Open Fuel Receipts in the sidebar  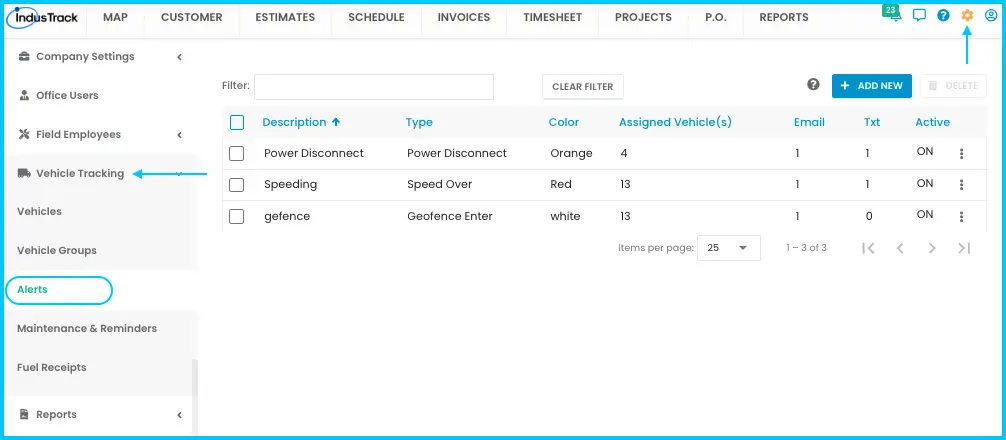click(x=52, y=368)
